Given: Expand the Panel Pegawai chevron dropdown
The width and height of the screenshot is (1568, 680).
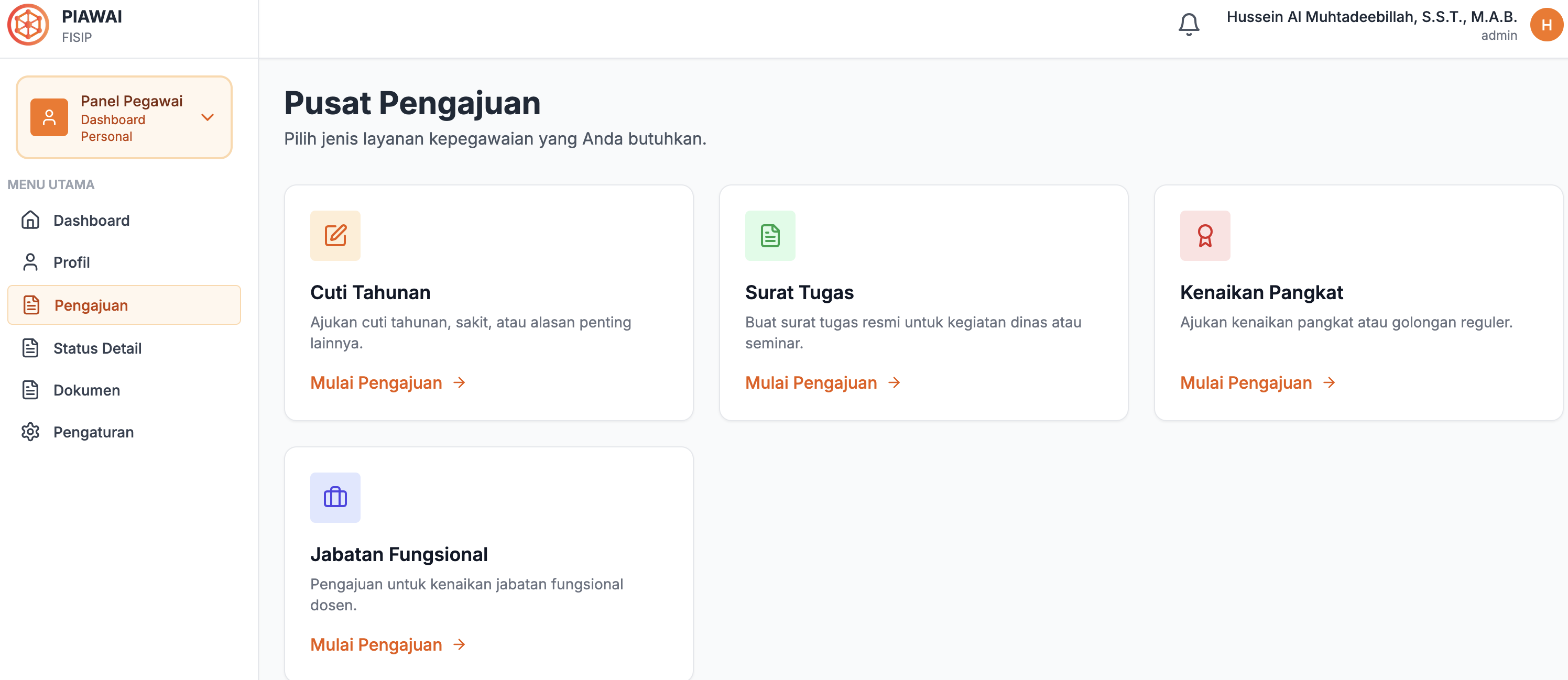Looking at the screenshot, I should [208, 117].
